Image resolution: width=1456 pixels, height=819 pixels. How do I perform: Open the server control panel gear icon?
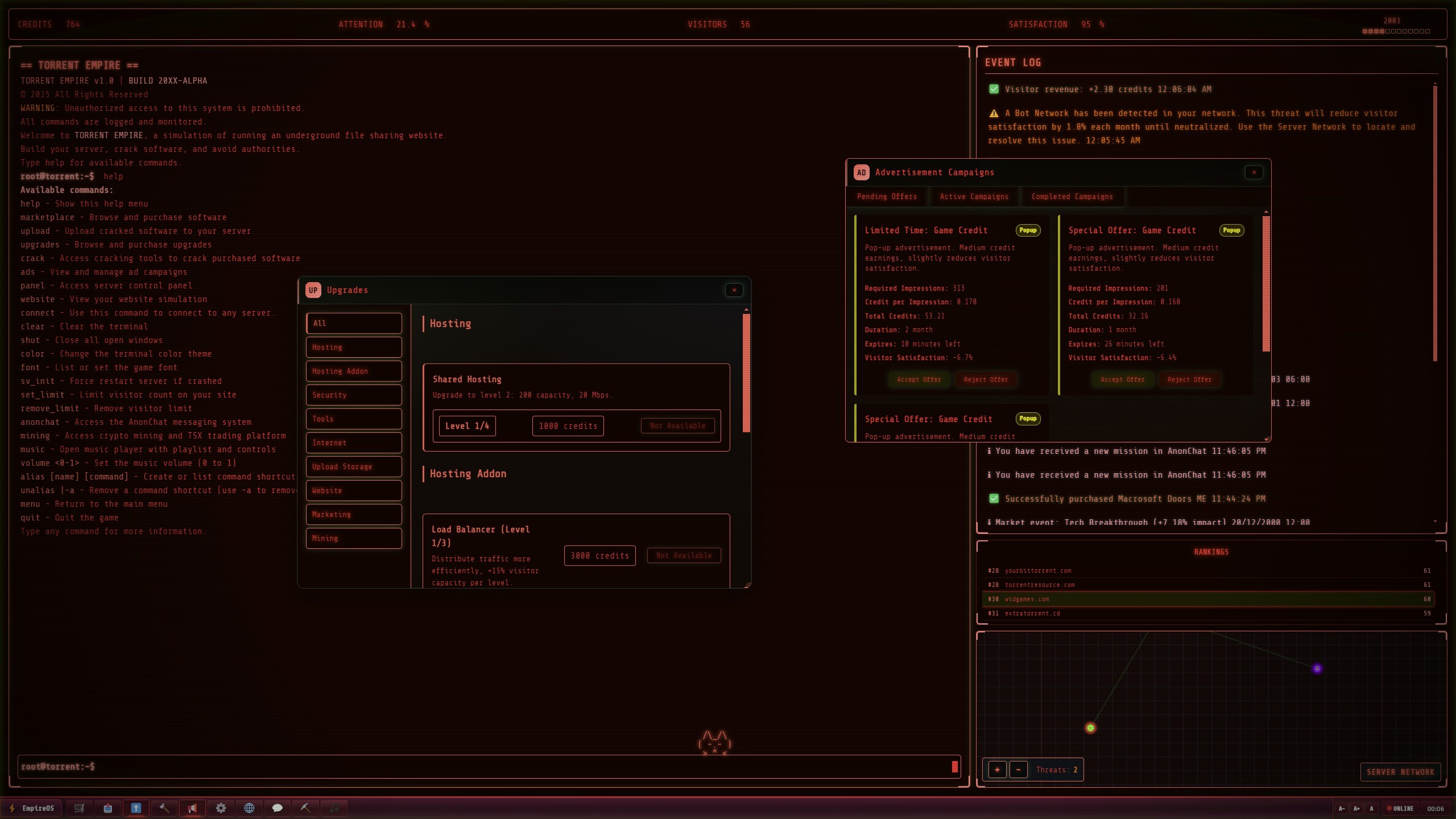pos(221,808)
